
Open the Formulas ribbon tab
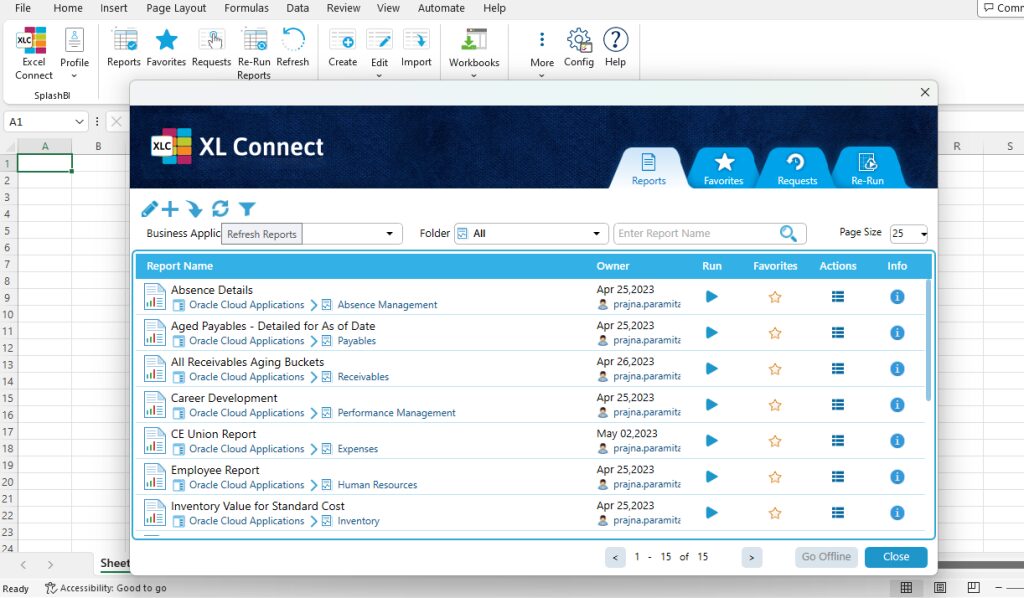point(246,8)
